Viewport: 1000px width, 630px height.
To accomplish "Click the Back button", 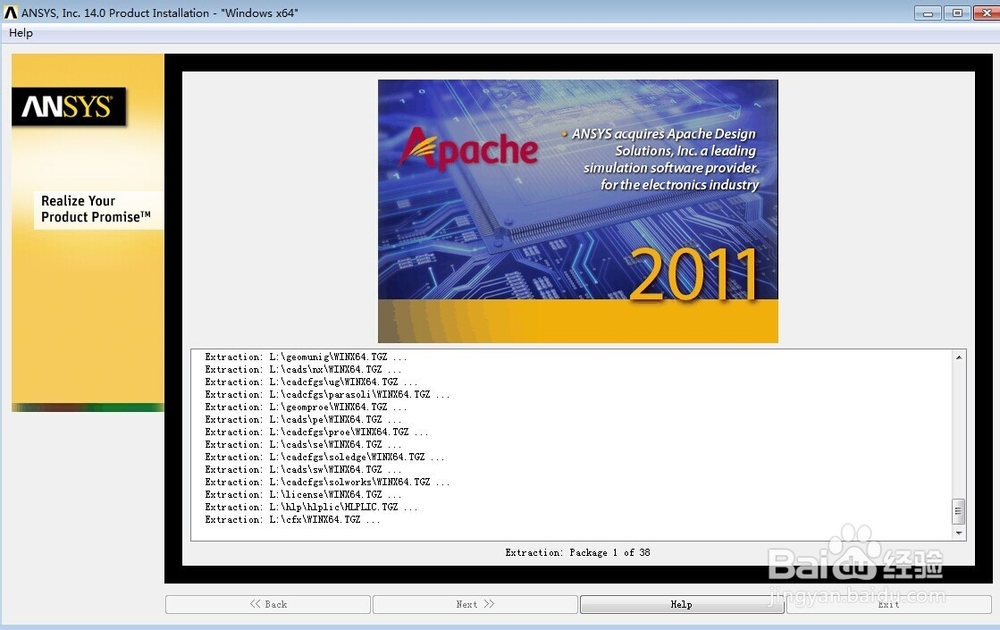I will pyautogui.click(x=268, y=604).
